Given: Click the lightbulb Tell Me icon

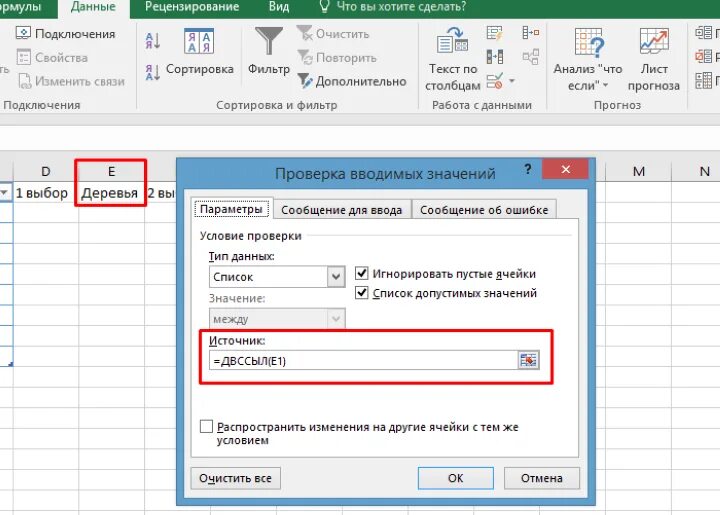Looking at the screenshot, I should pos(324,6).
